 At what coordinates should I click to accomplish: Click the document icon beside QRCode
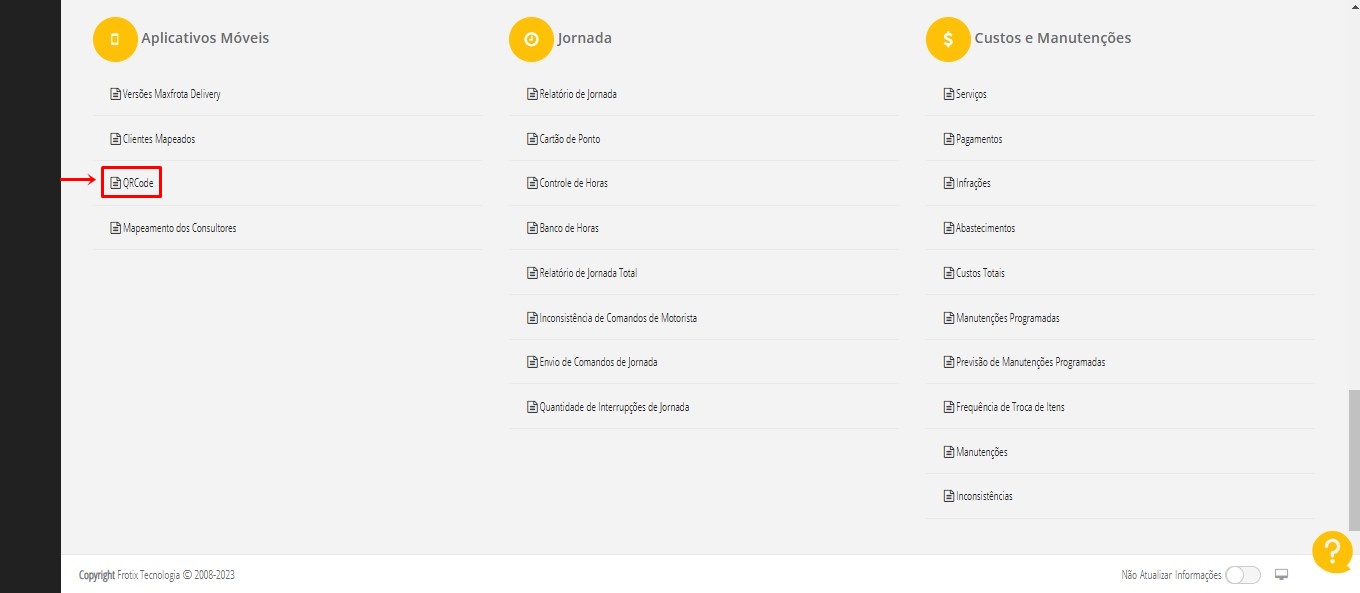pos(115,184)
